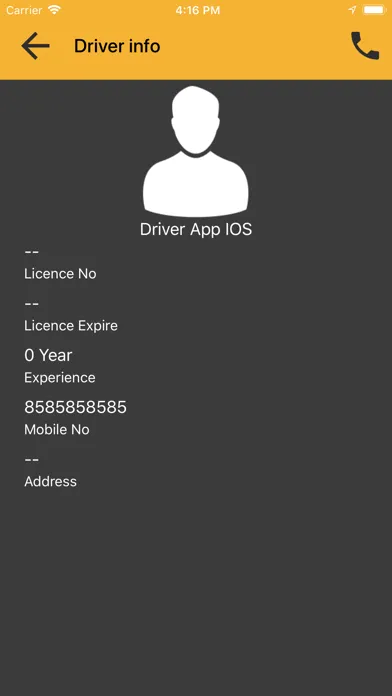This screenshot has height=696, width=392.
Task: Tap the driver profile avatar
Action: 196,151
